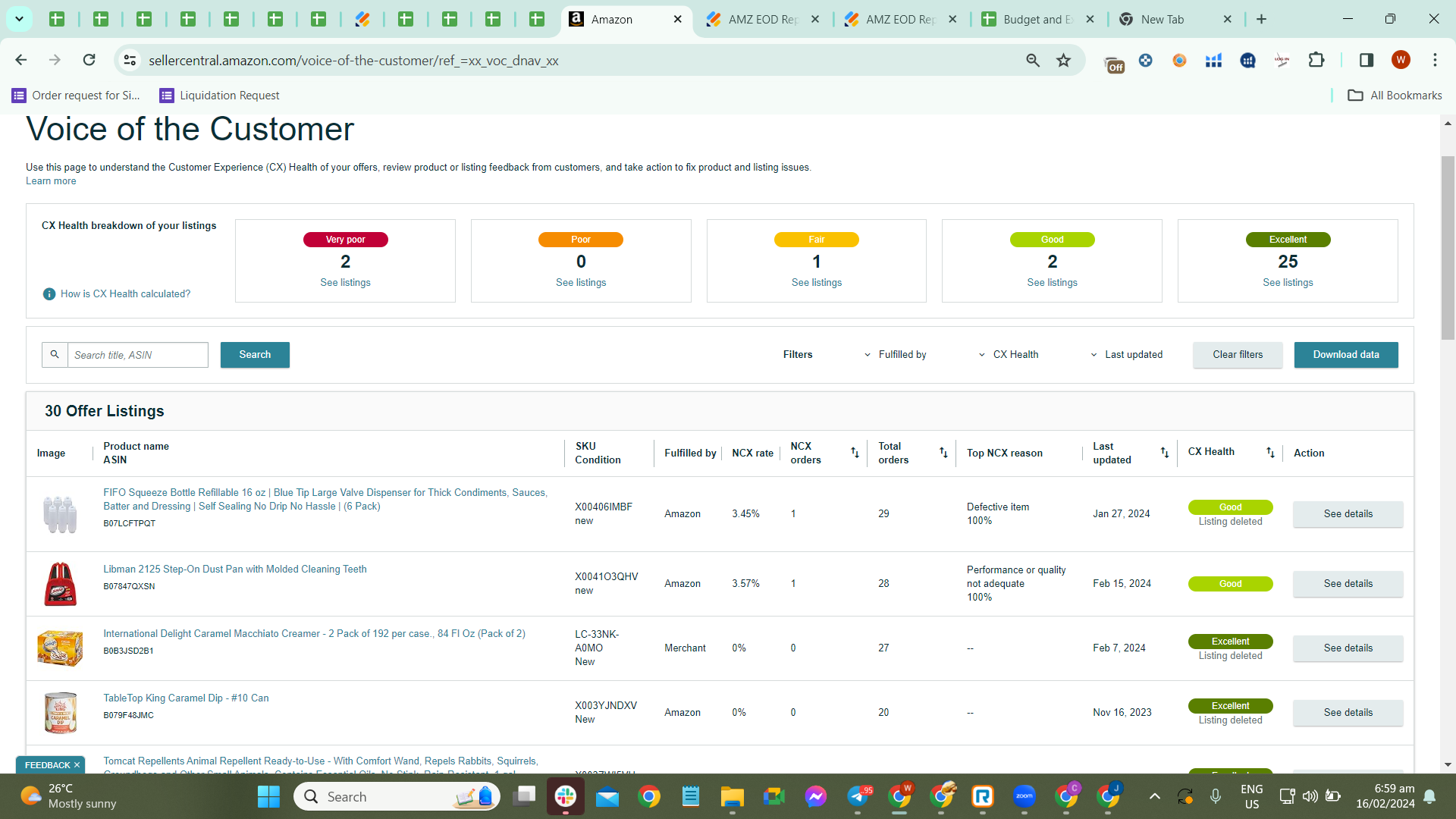Open Task View on the taskbar
The width and height of the screenshot is (1456, 819).
coord(524,796)
